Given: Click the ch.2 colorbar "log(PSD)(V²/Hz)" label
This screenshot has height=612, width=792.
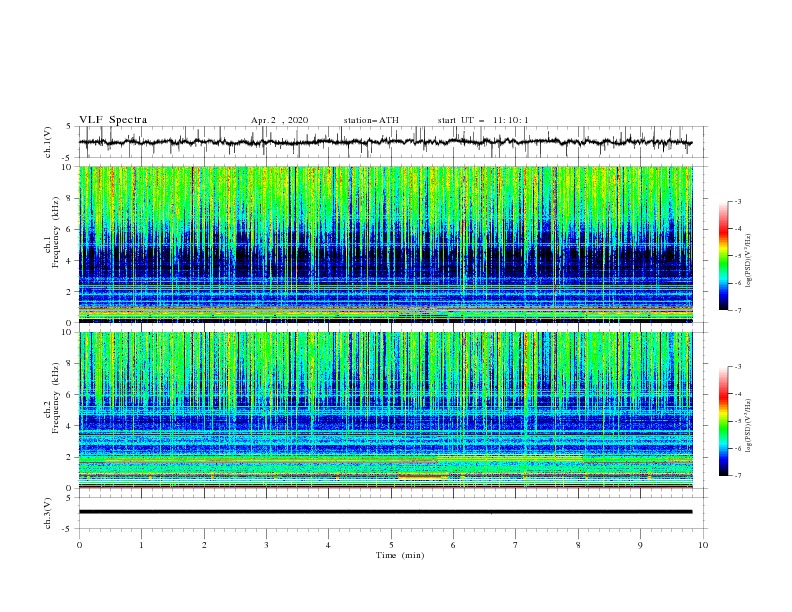Looking at the screenshot, I should tap(749, 426).
